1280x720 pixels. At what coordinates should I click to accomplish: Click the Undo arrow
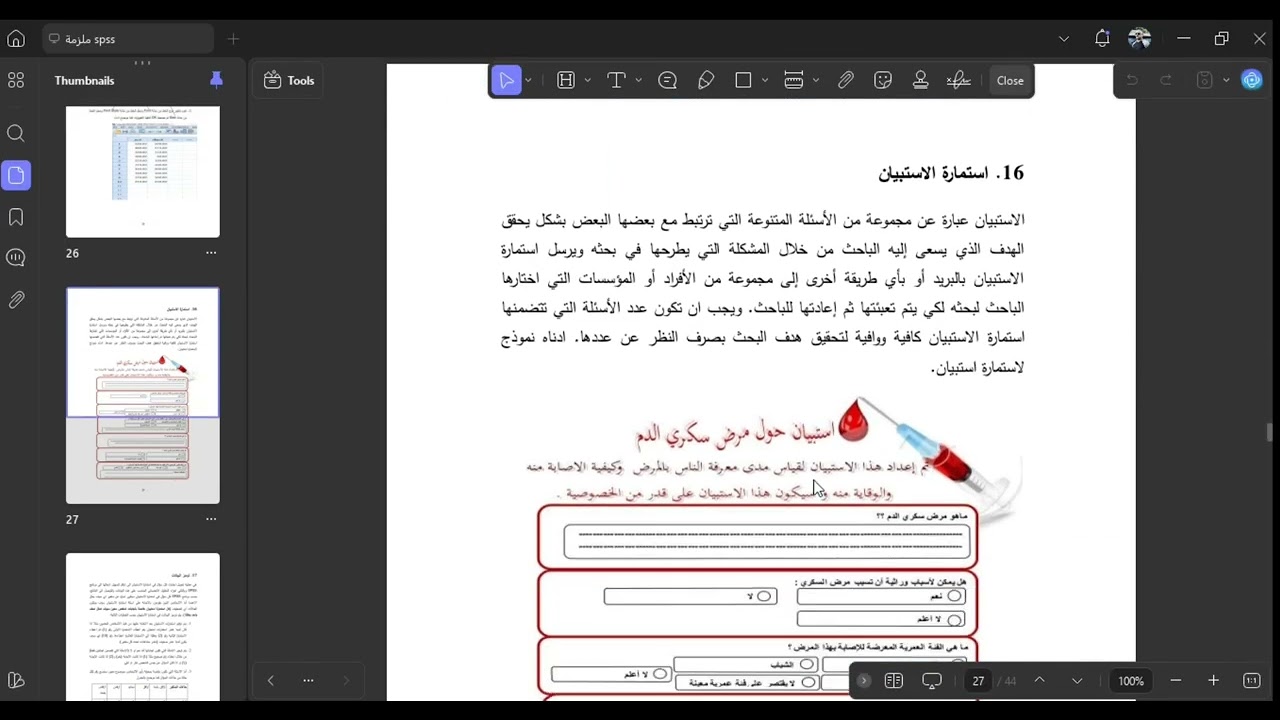click(x=1132, y=80)
